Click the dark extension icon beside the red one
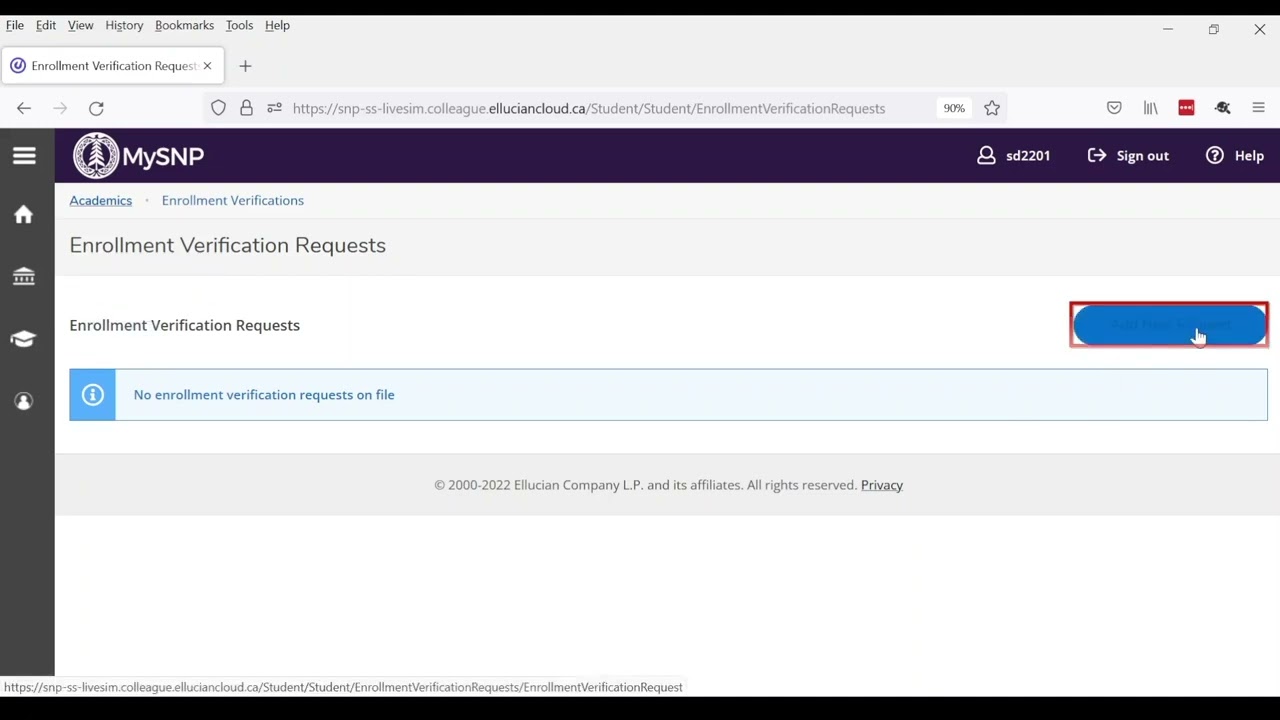 (x=1222, y=108)
